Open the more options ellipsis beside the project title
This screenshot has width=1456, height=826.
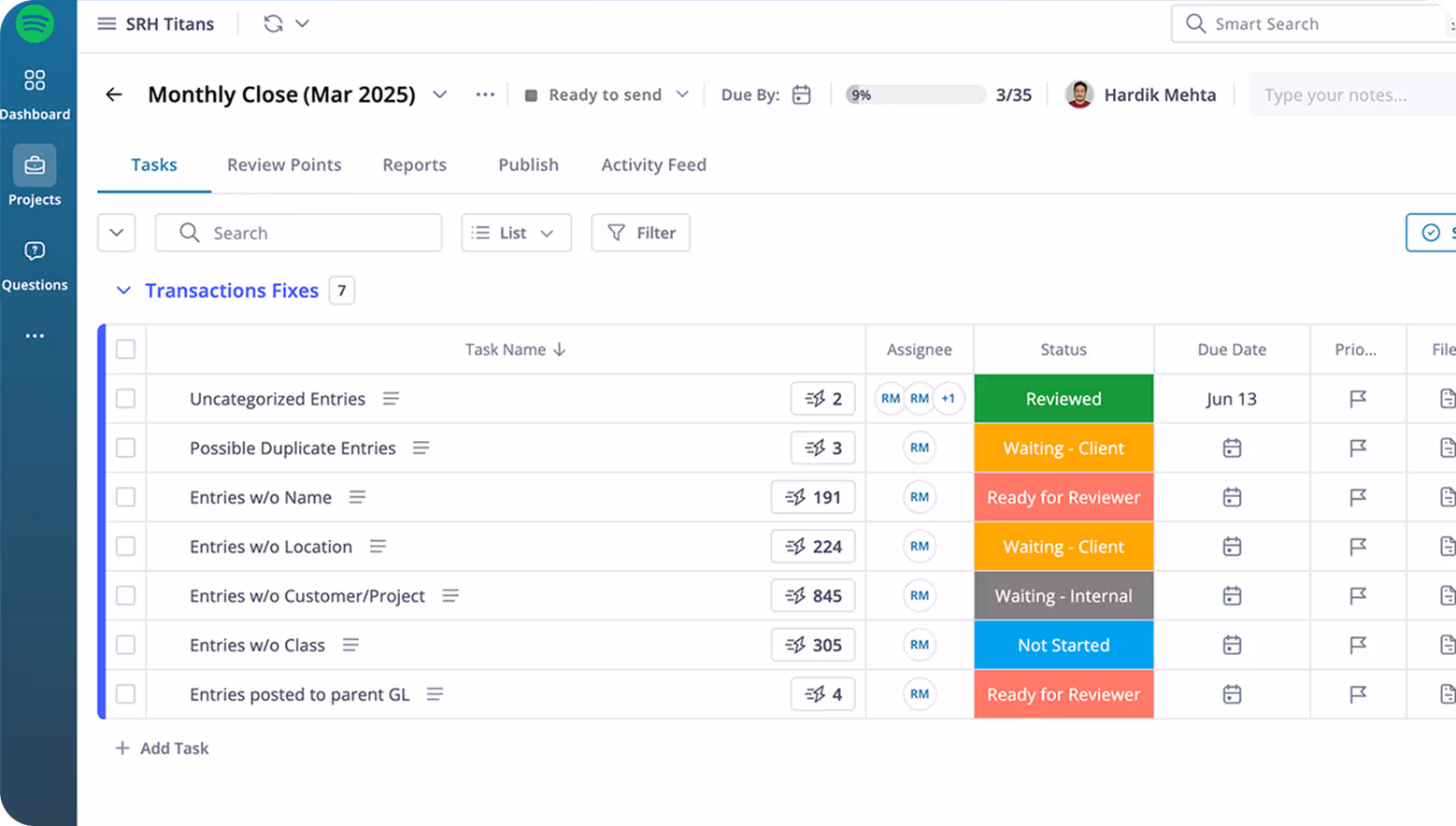485,94
